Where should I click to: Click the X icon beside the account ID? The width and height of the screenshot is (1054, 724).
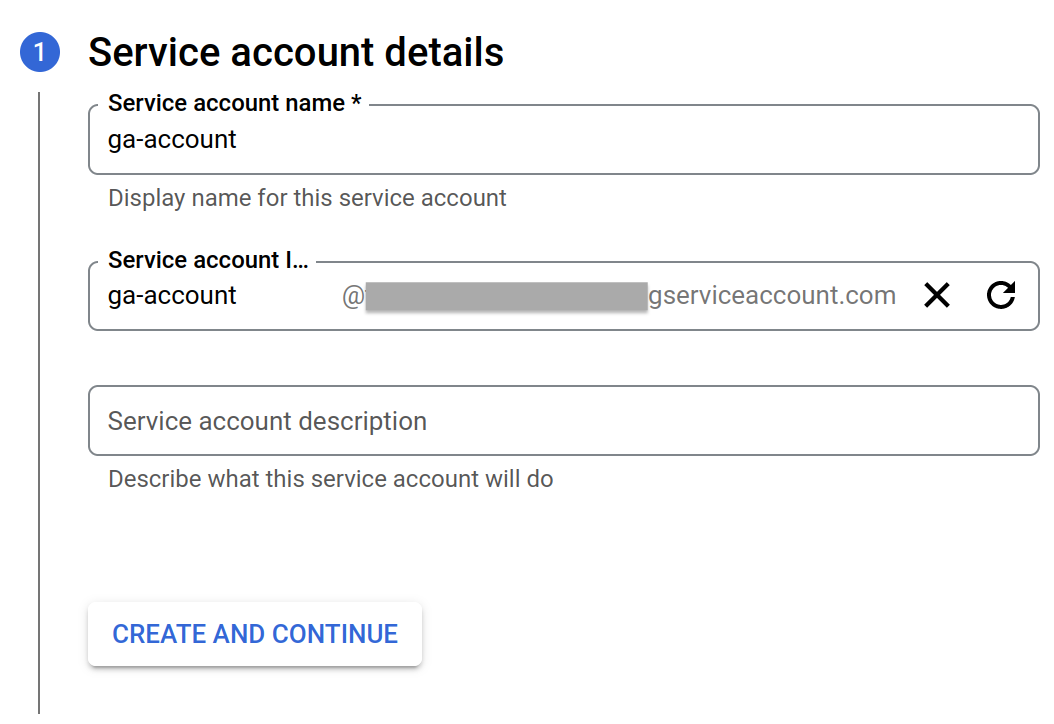[x=937, y=295]
